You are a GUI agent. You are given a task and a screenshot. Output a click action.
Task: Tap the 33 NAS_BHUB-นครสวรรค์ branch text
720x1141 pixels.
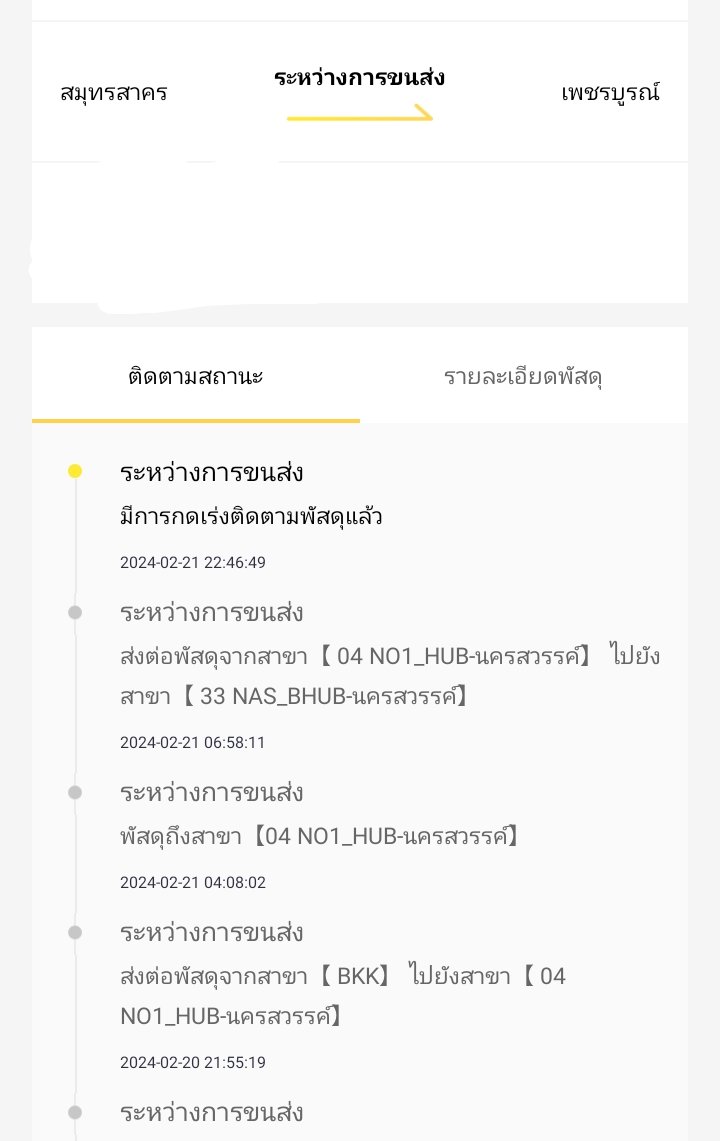pyautogui.click(x=325, y=696)
